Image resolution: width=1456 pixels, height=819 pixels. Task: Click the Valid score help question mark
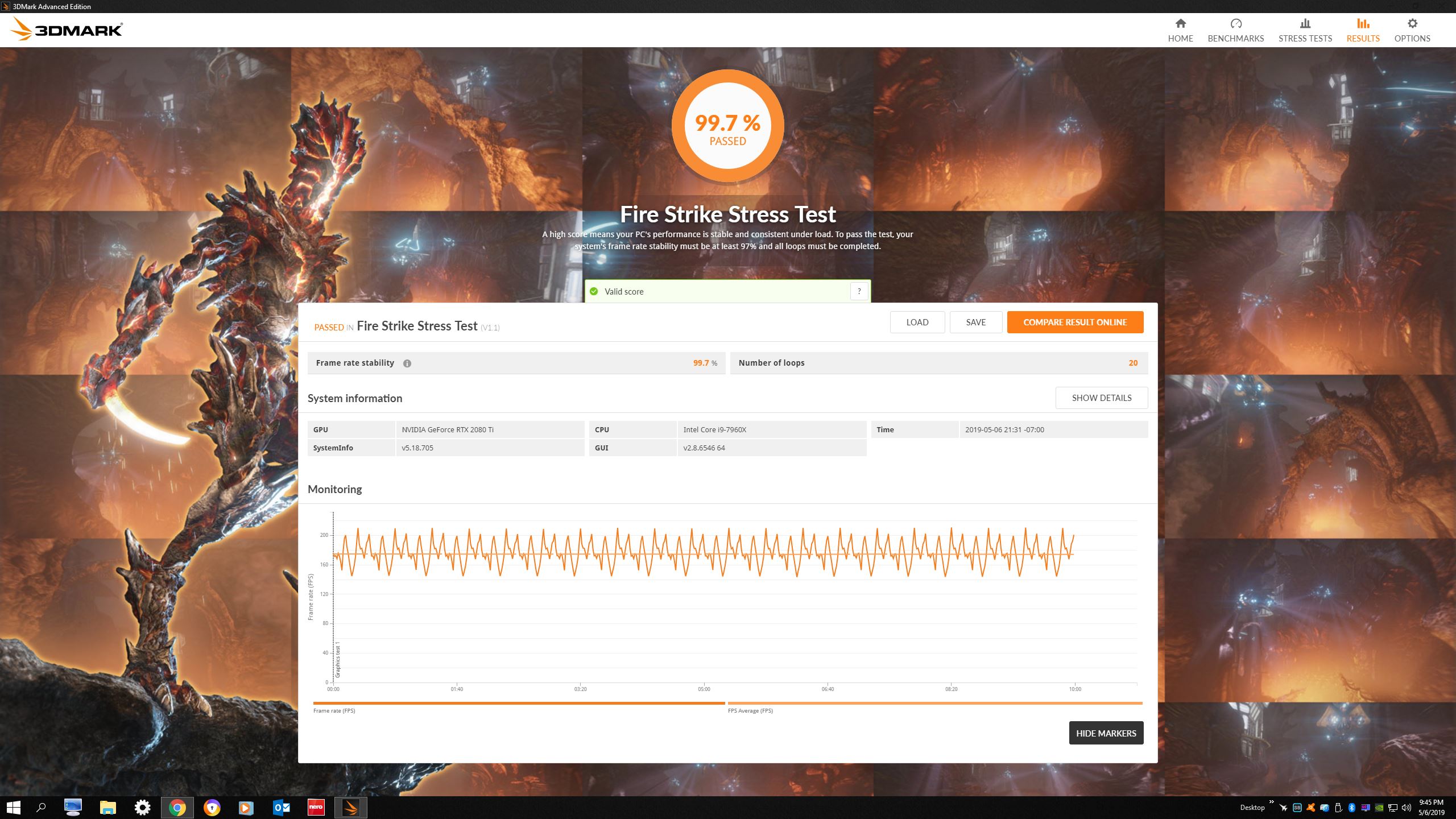(859, 291)
